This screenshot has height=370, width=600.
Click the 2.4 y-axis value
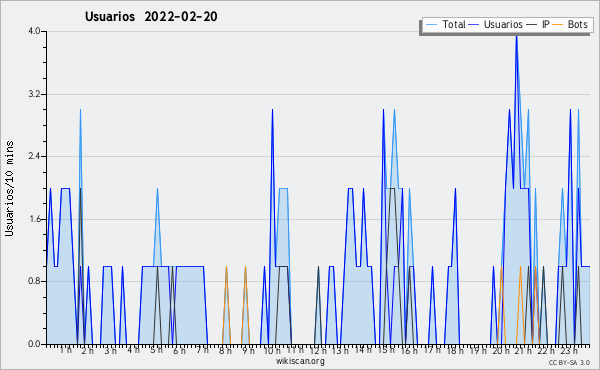coord(34,156)
